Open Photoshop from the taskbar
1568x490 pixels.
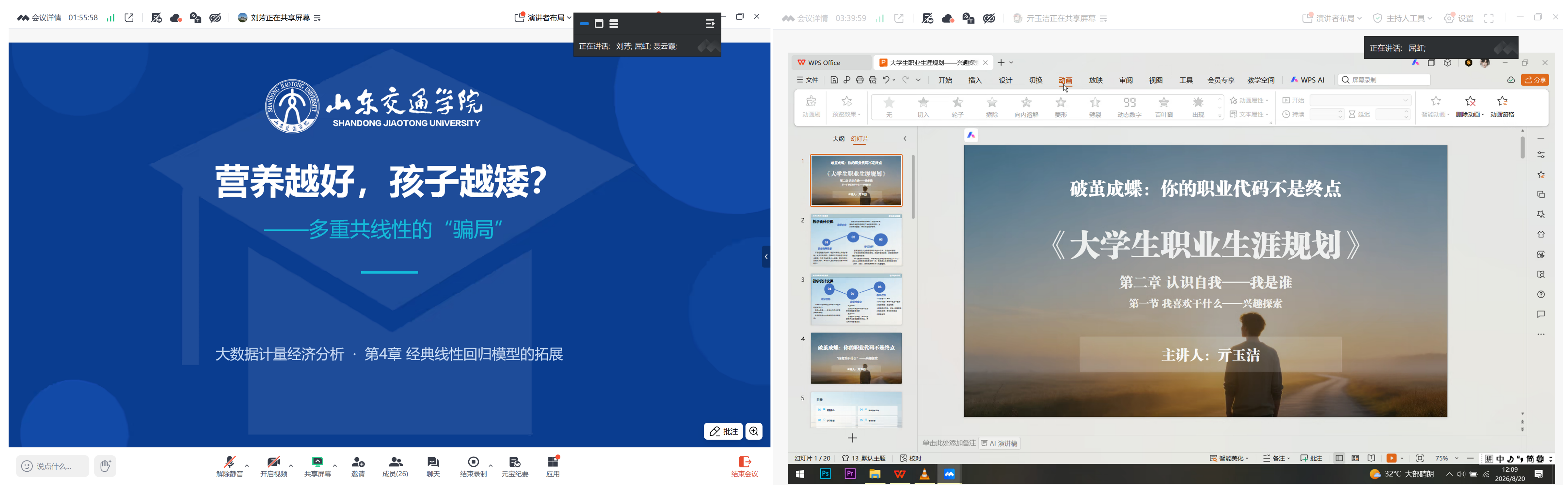[x=825, y=474]
